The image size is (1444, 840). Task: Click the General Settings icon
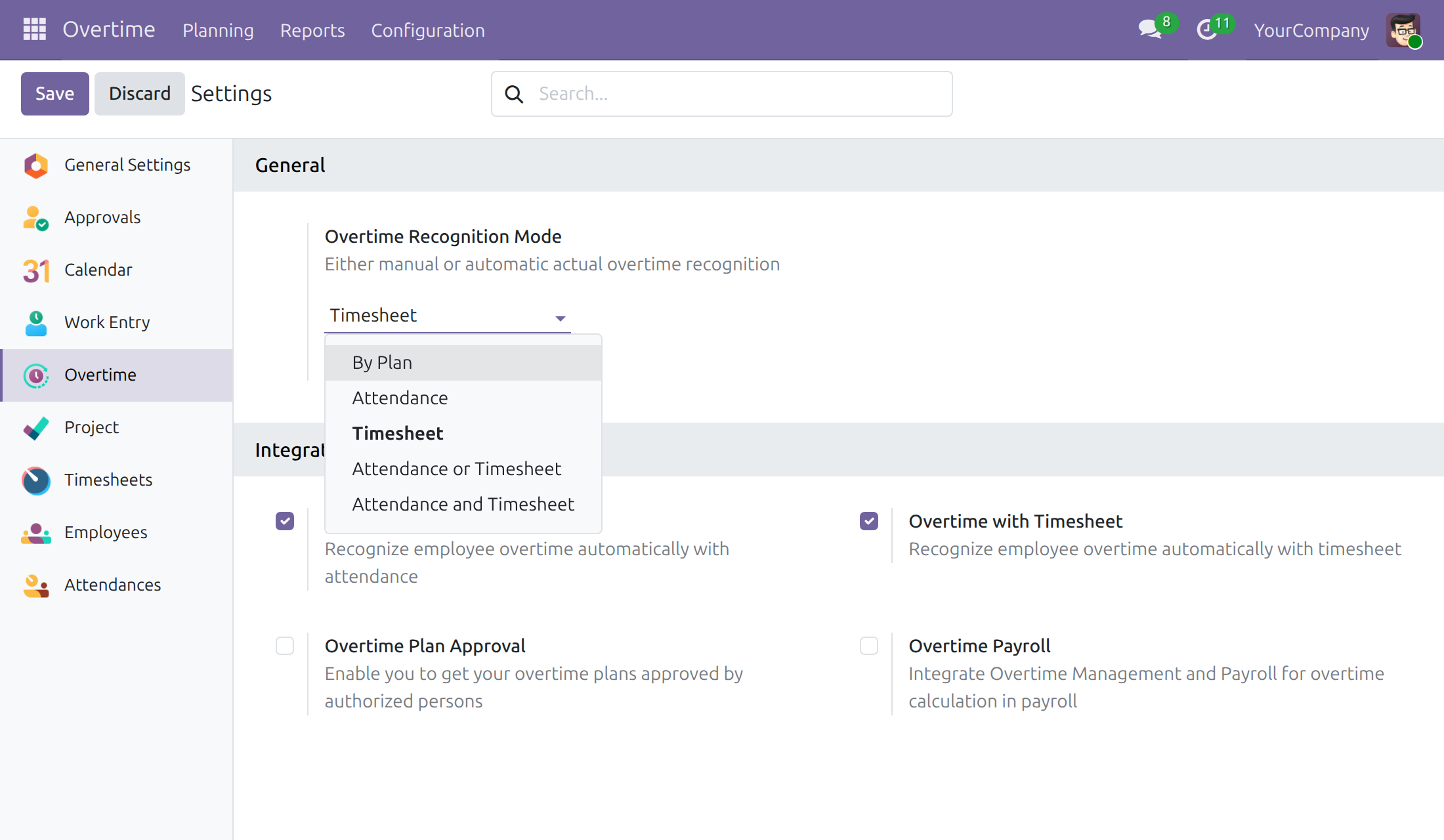click(35, 165)
